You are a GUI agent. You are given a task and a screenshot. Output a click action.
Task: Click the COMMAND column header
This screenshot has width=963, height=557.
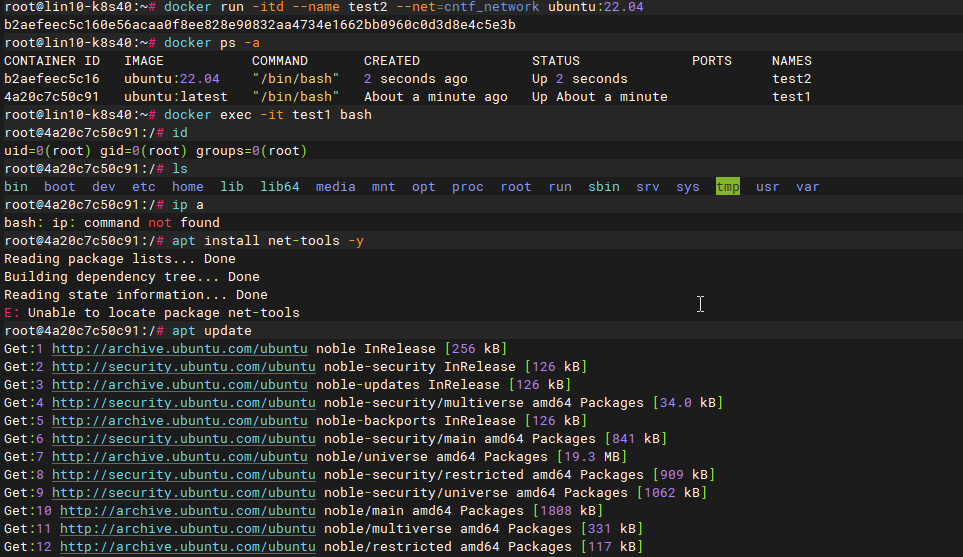pyautogui.click(x=279, y=61)
